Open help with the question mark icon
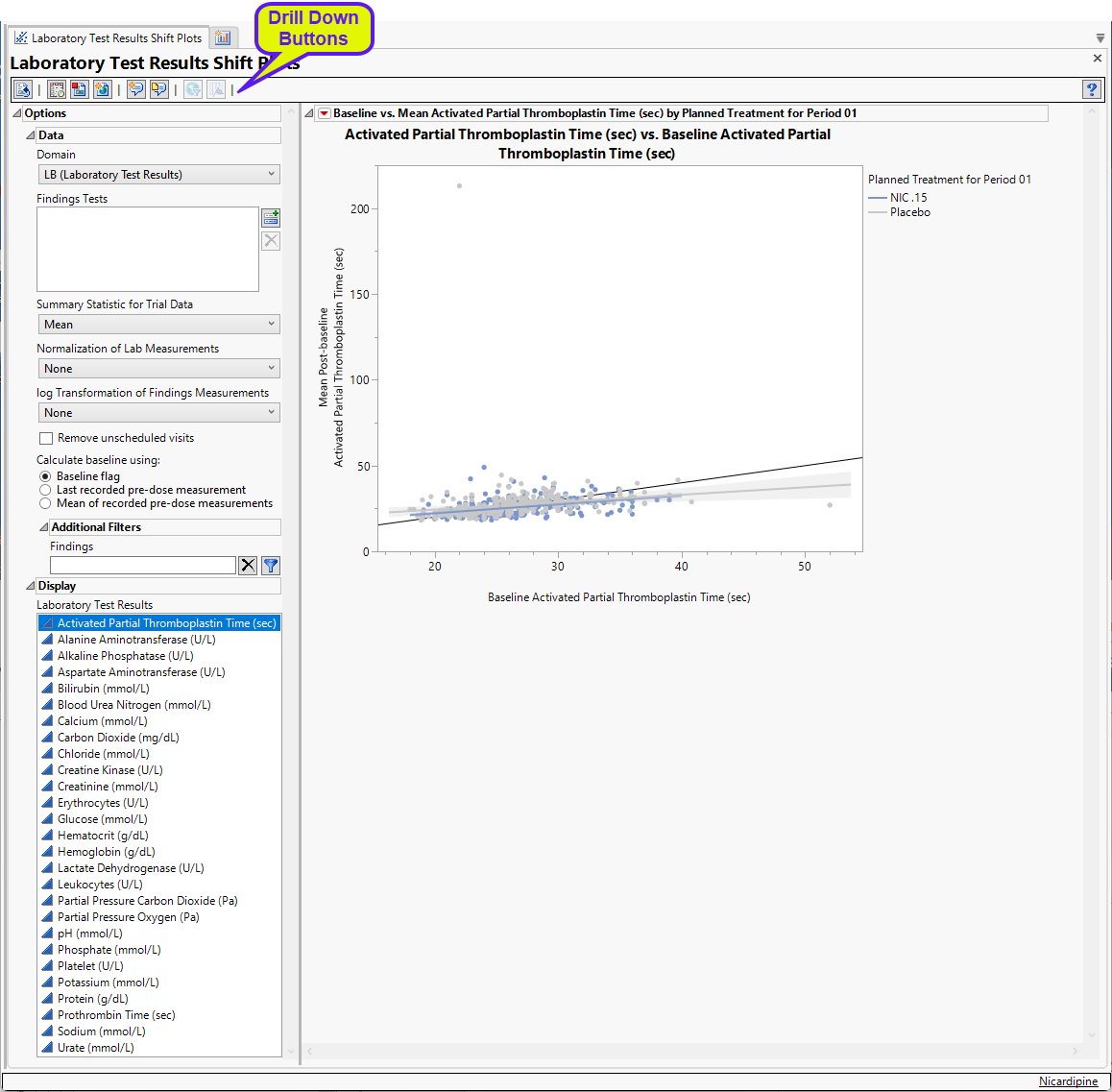Viewport: 1112px width, 1092px height. 1091,89
